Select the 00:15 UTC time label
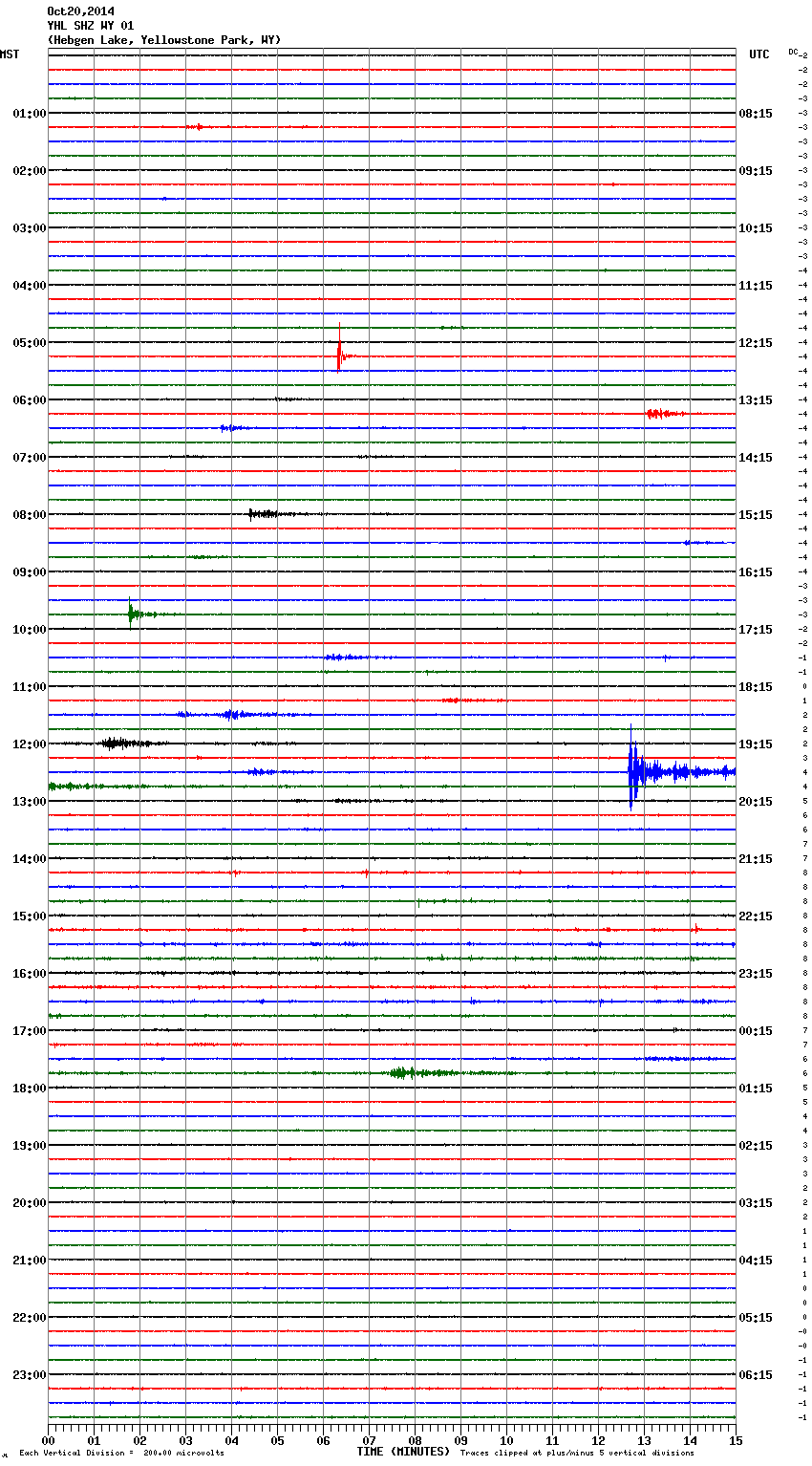 pyautogui.click(x=756, y=1031)
